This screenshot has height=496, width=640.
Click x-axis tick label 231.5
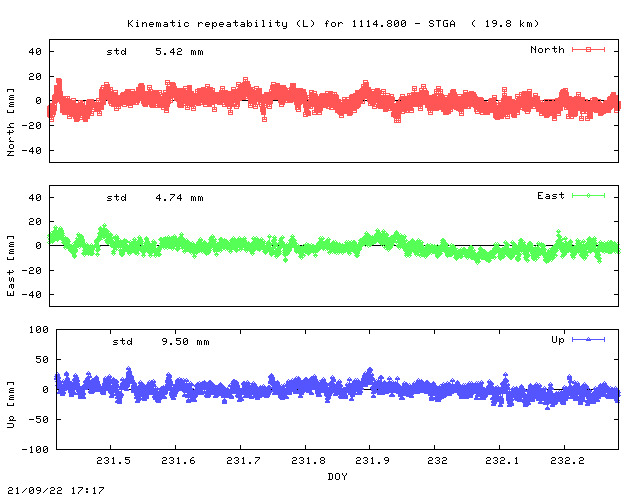113,461
